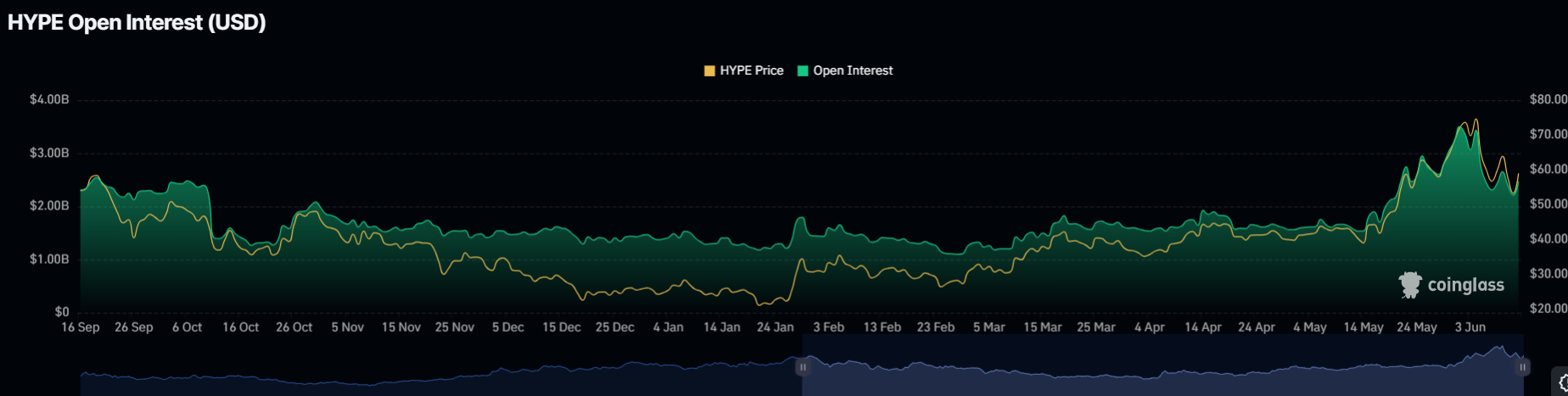Click the 5 Nov date label
The height and width of the screenshot is (396, 1568).
348,327
